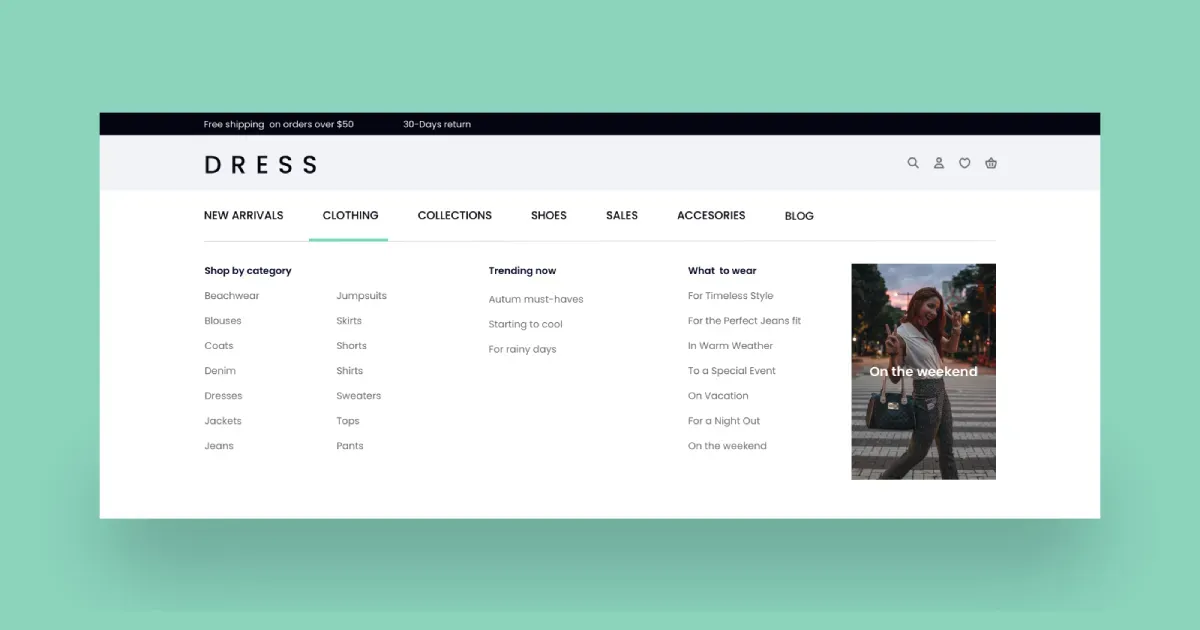Open the 30-Days return banner link
This screenshot has width=1200, height=630.
pyautogui.click(x=436, y=124)
